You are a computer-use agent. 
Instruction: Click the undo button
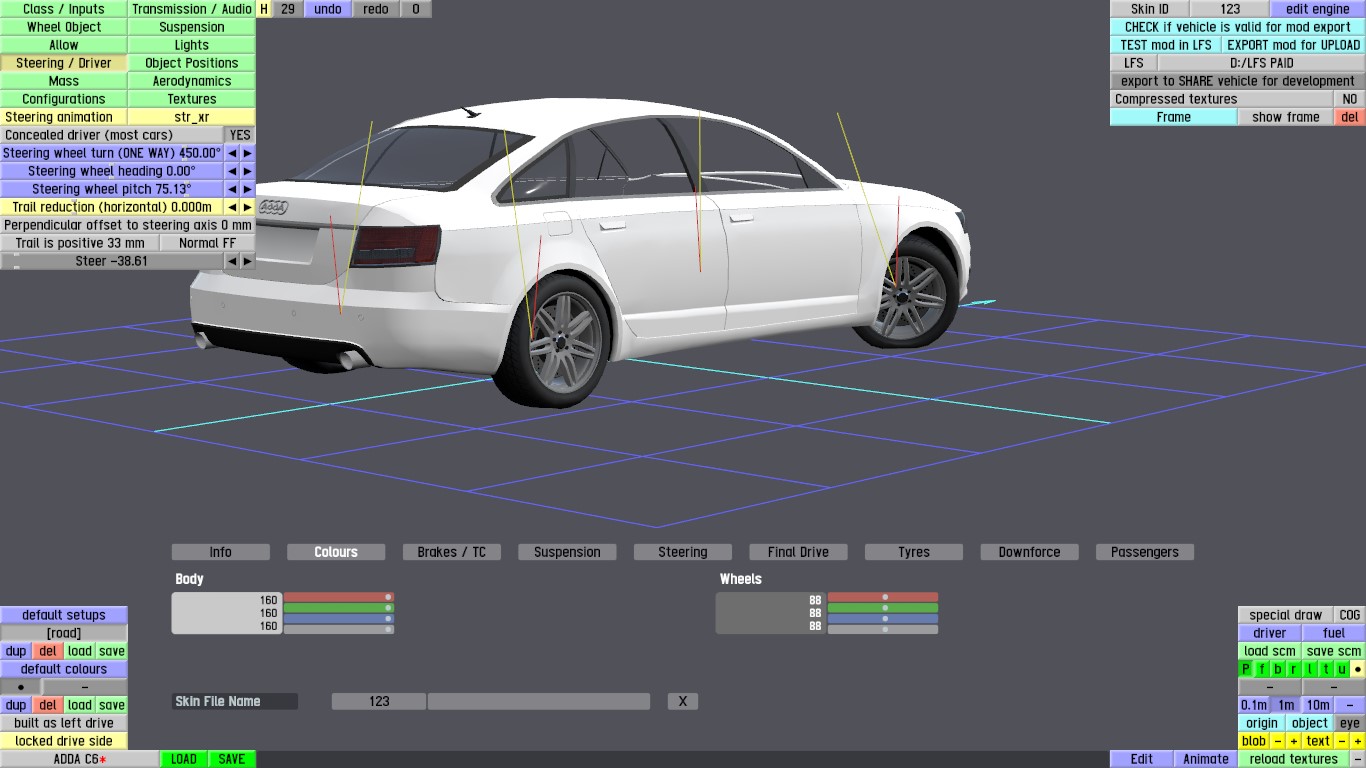[328, 9]
